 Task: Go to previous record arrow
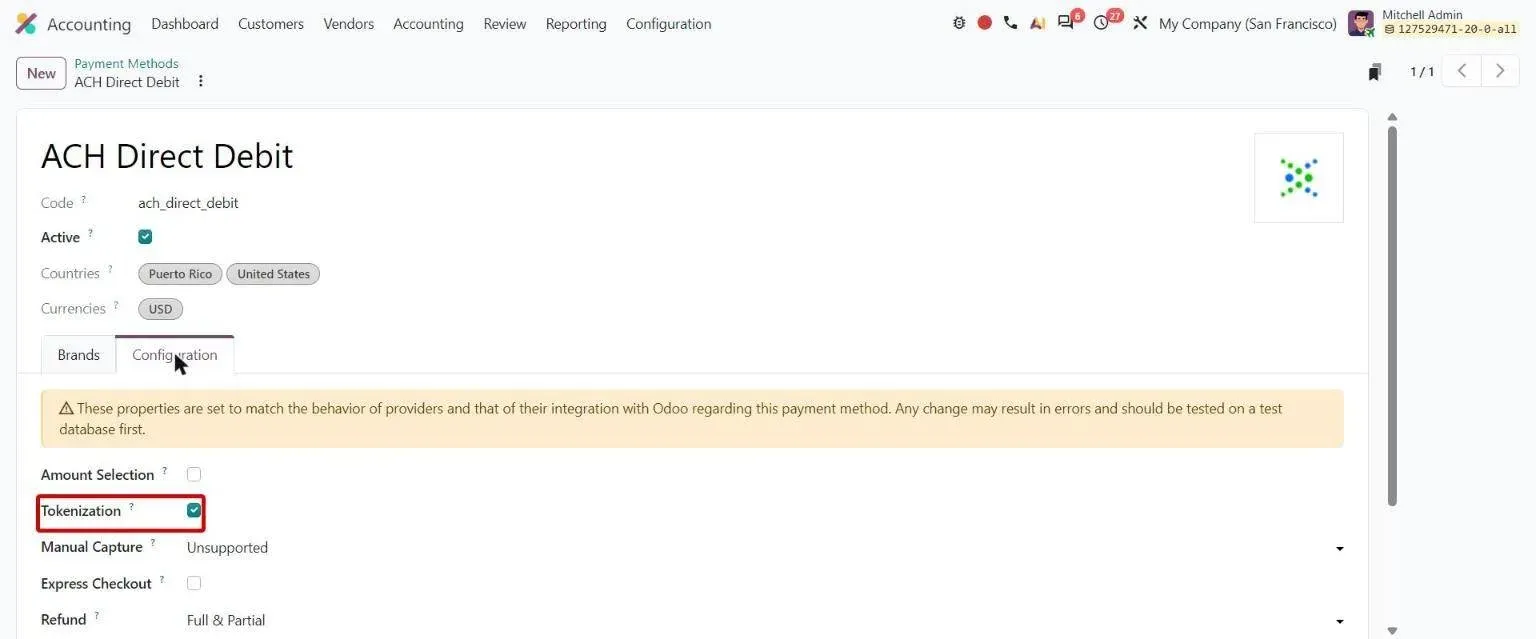(1462, 71)
